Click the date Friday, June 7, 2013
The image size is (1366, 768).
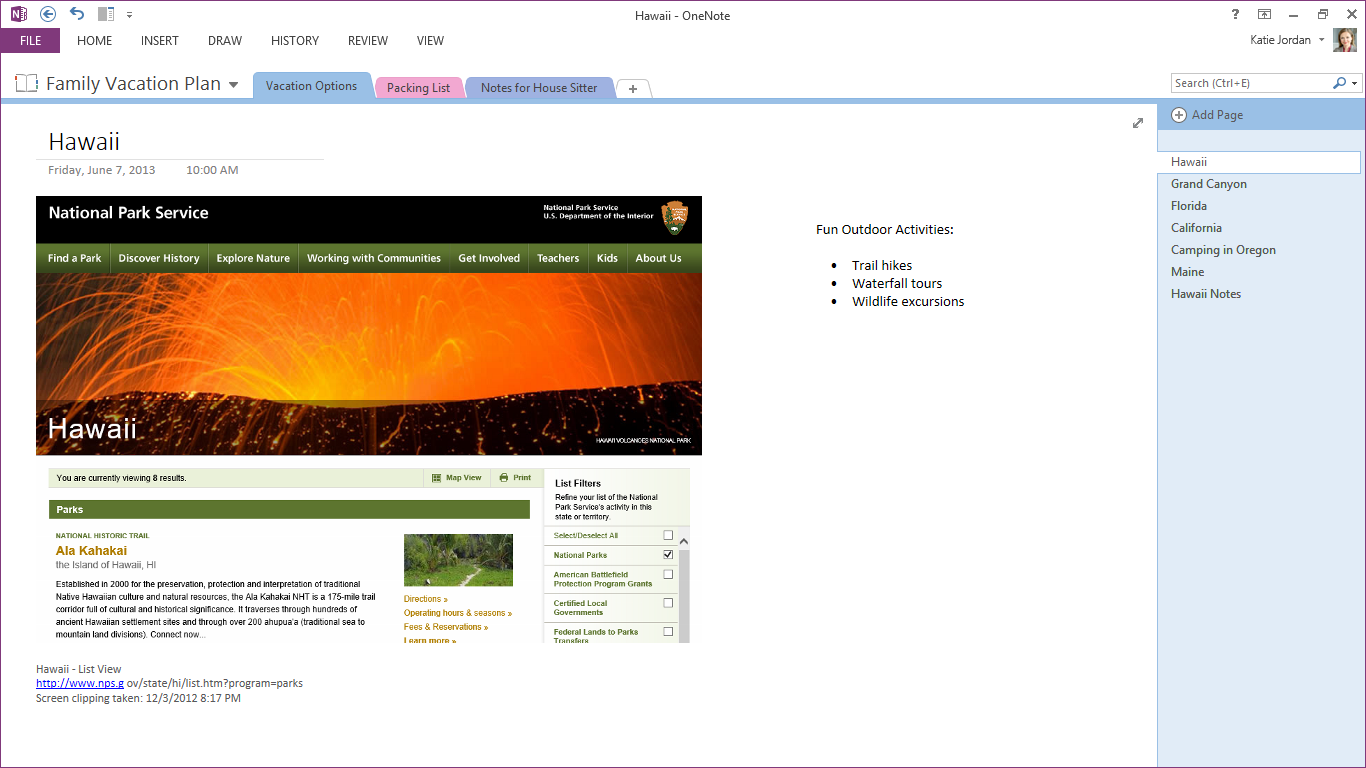click(102, 170)
